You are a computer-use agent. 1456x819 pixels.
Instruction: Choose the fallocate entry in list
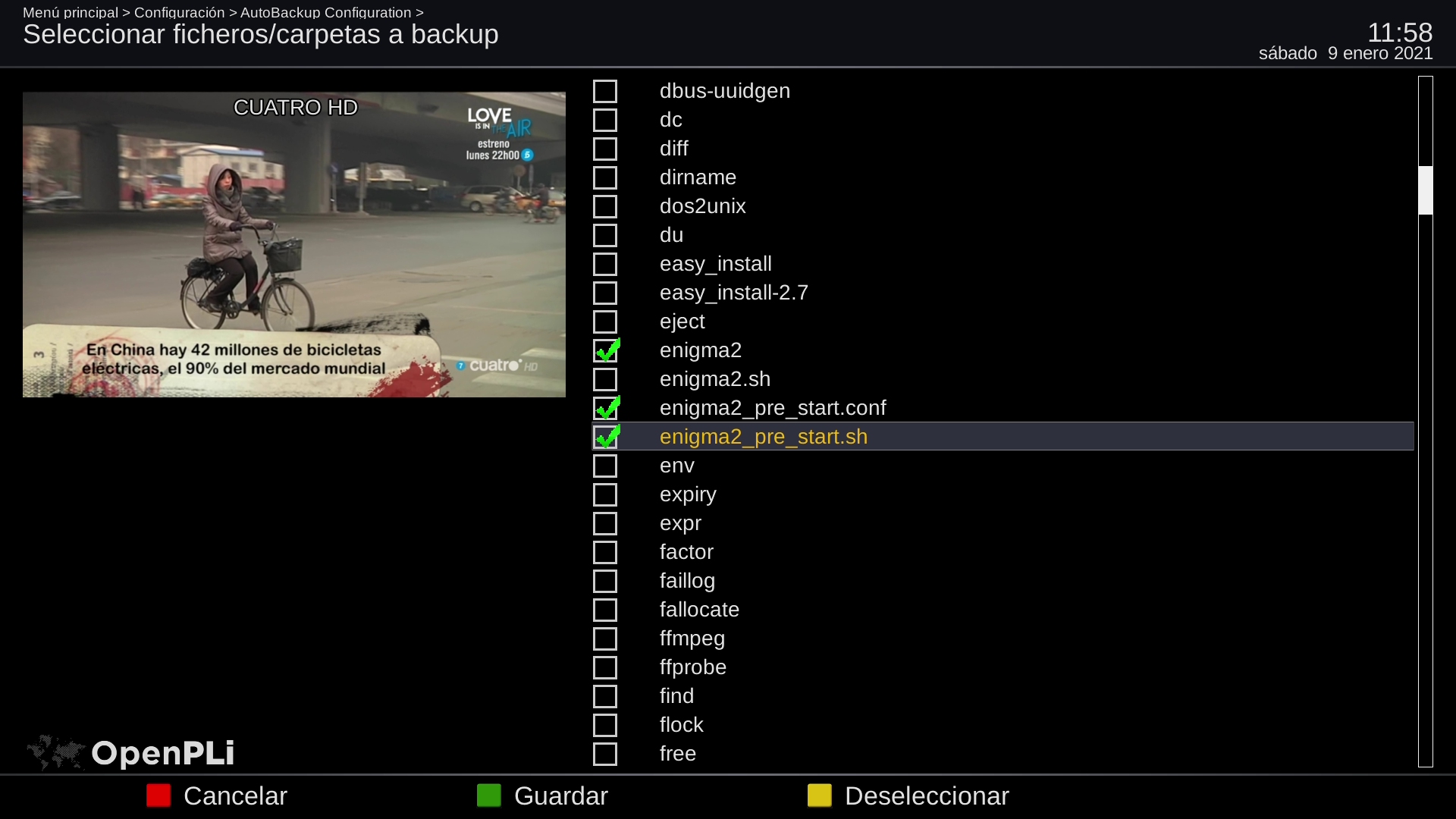698,610
